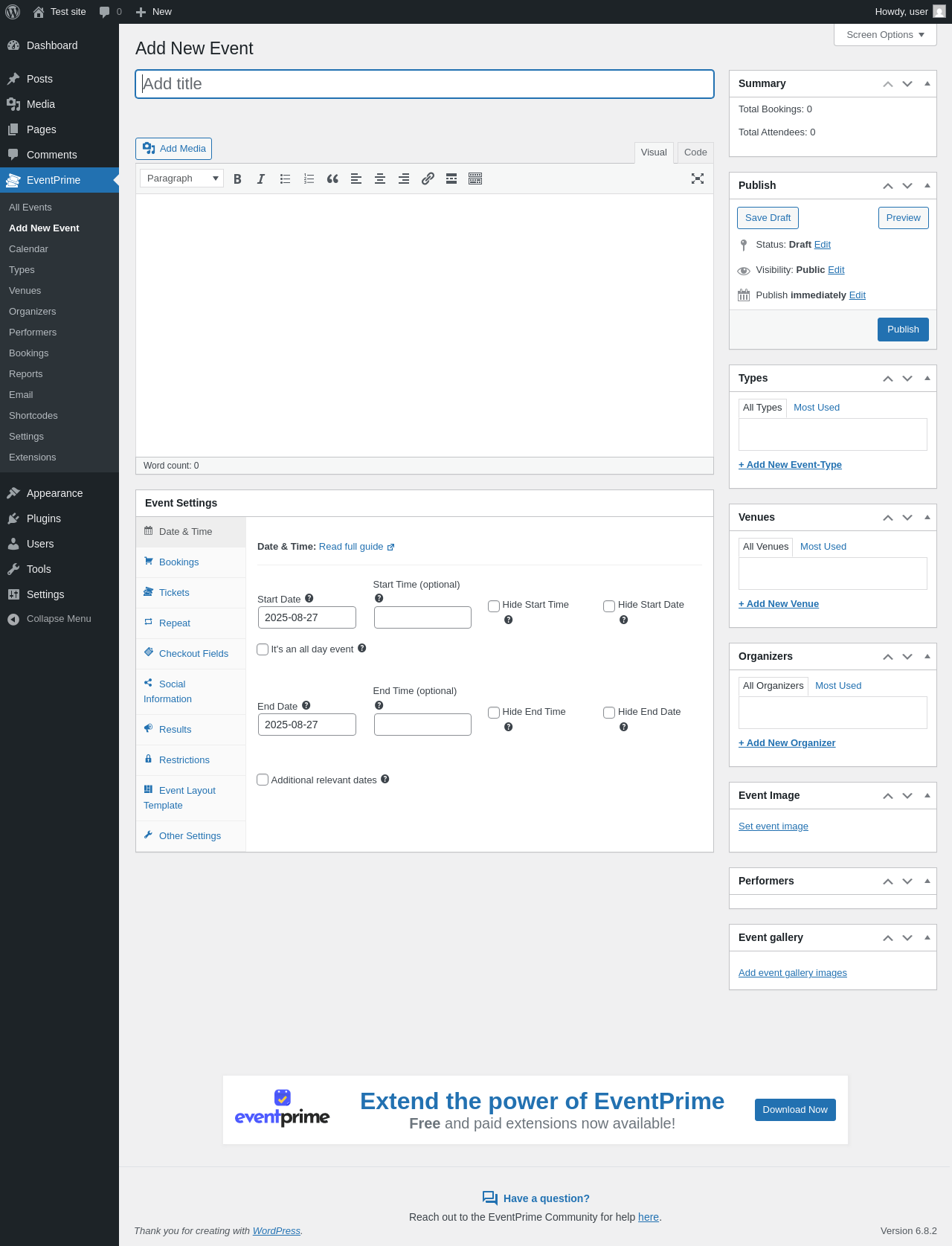Viewport: 952px width, 1246px height.
Task: Align text center
Action: click(x=380, y=179)
